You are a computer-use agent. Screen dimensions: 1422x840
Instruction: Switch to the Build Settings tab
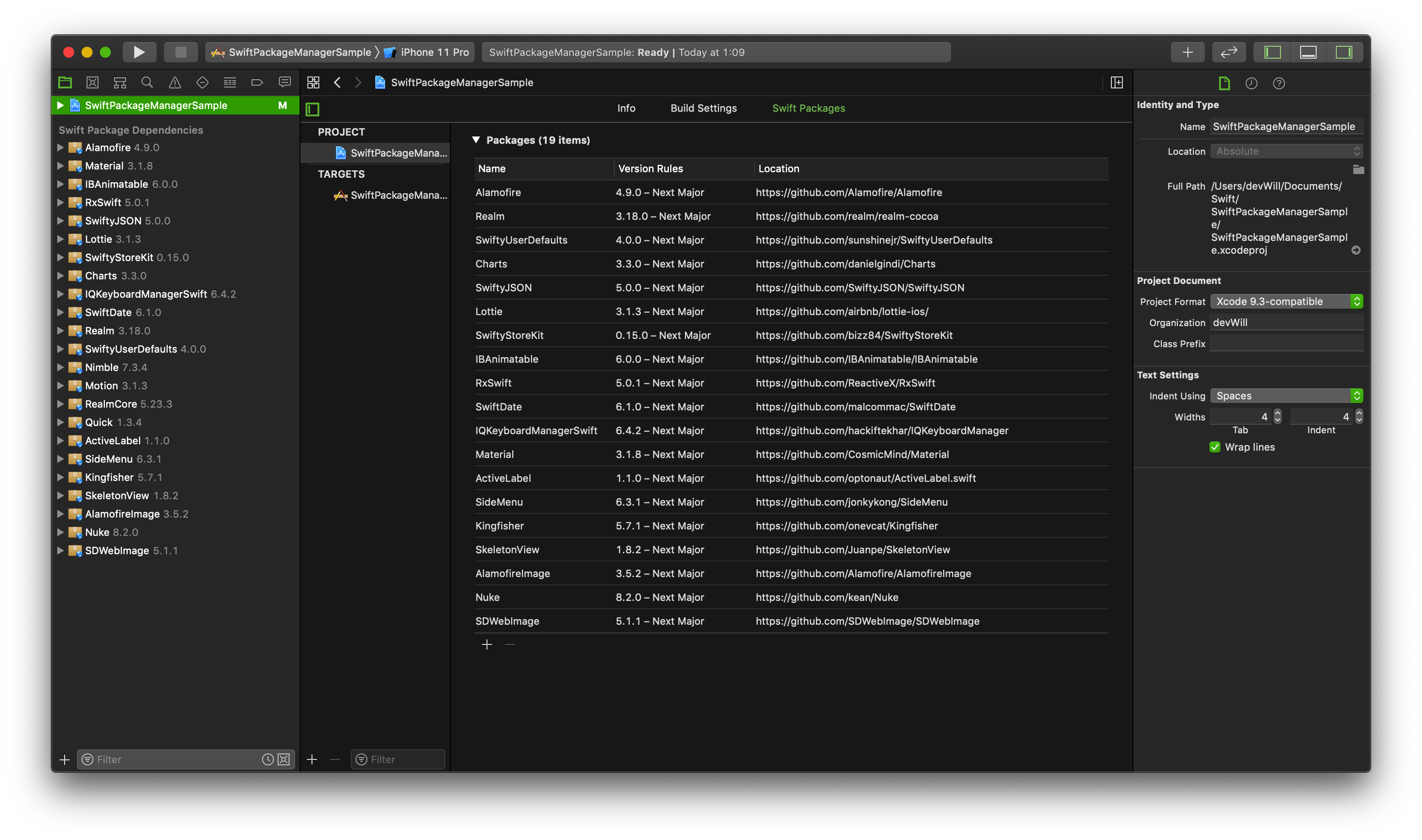tap(703, 108)
